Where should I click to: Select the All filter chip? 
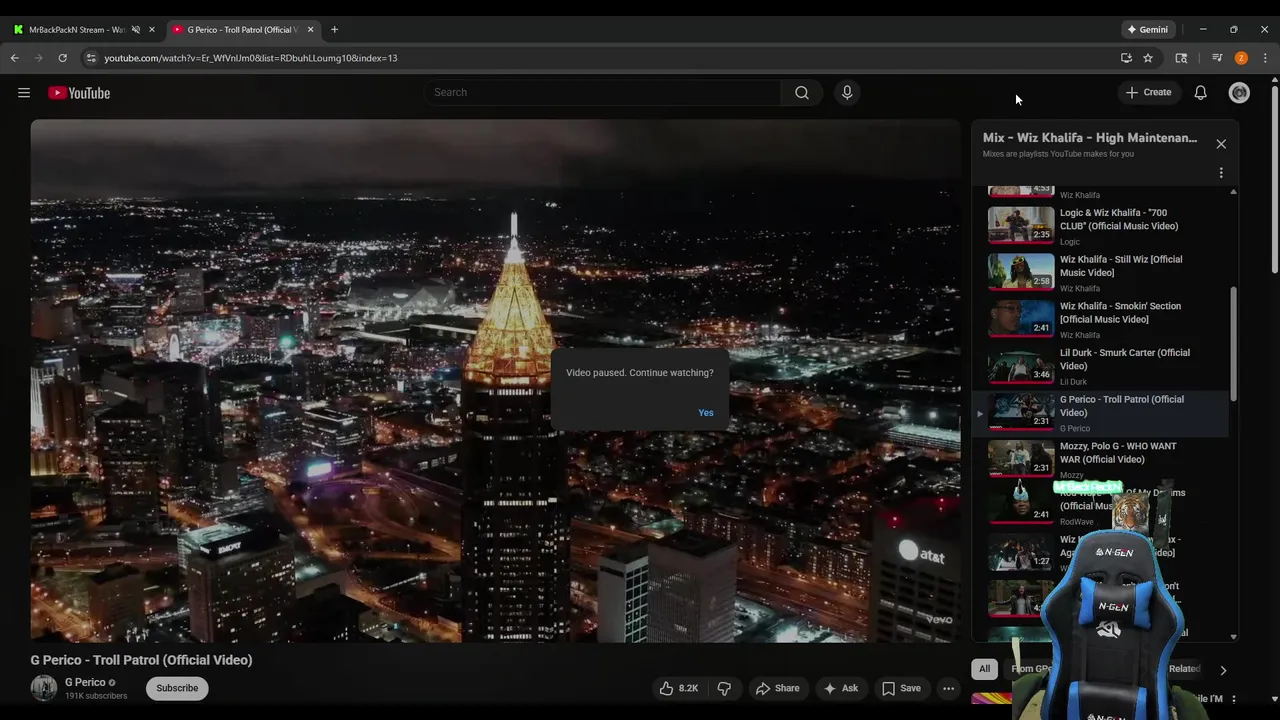[984, 669]
